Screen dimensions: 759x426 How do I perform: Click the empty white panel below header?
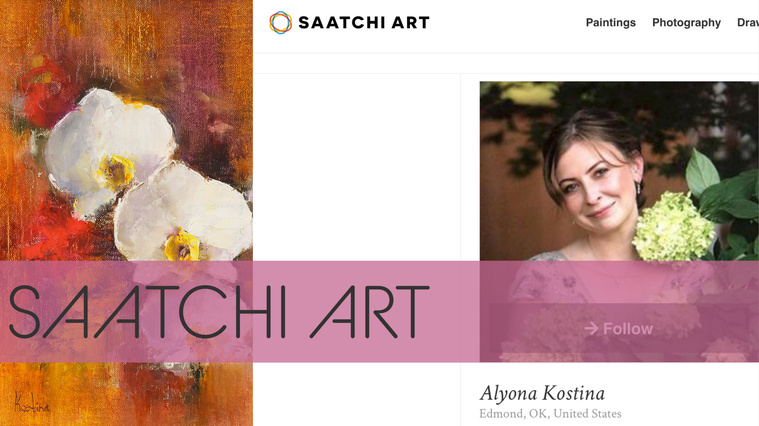tap(357, 167)
